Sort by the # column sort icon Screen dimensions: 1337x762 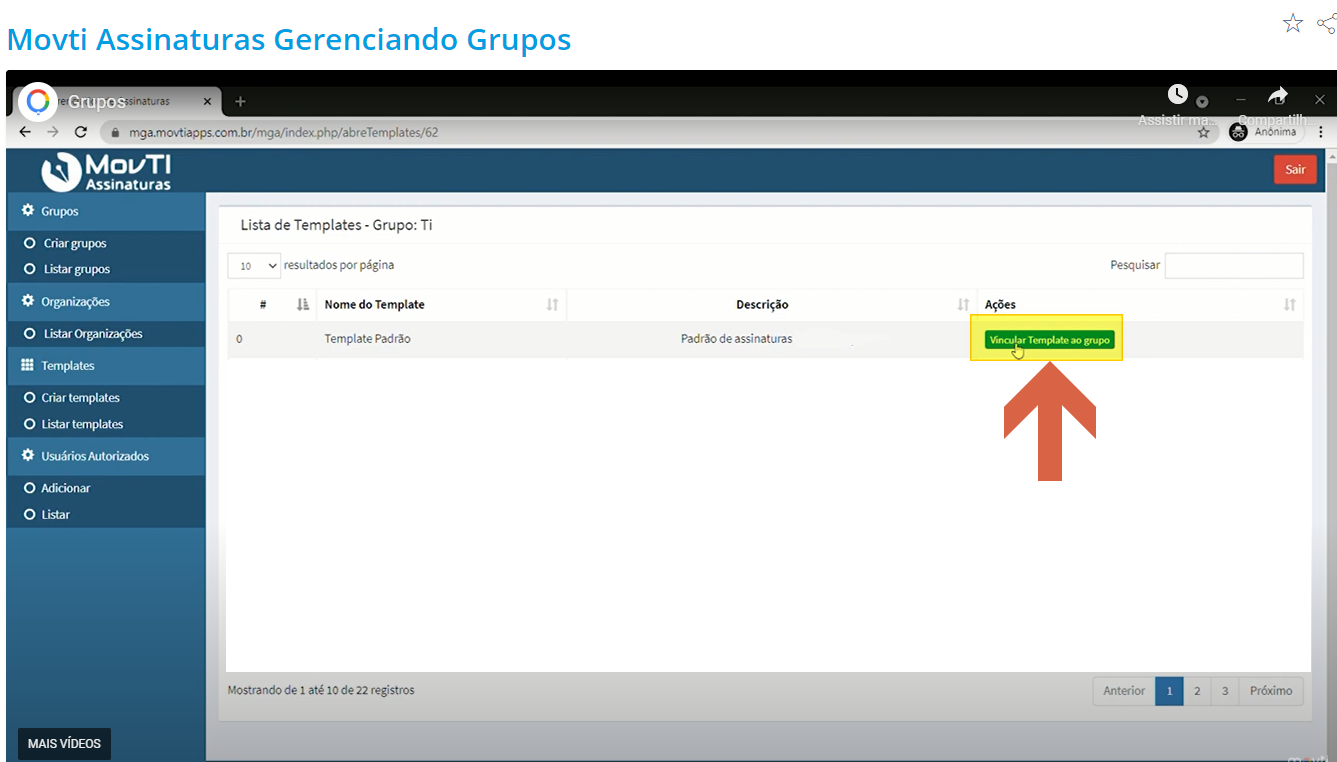[303, 305]
